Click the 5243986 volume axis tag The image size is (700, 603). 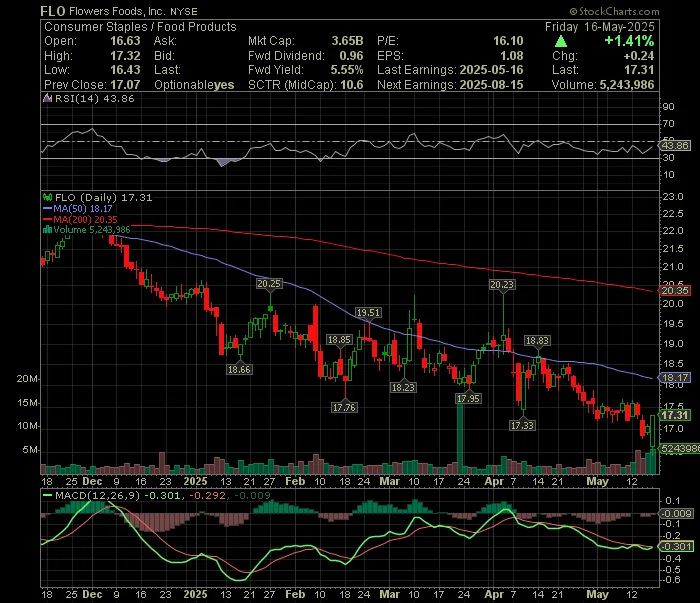[680, 448]
